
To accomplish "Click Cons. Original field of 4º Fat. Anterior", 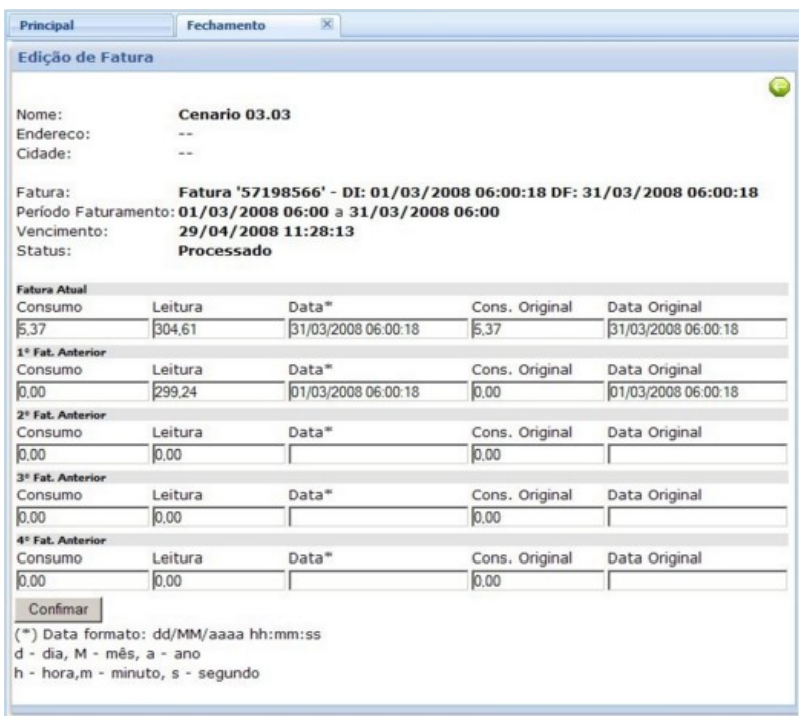I will pyautogui.click(x=535, y=579).
